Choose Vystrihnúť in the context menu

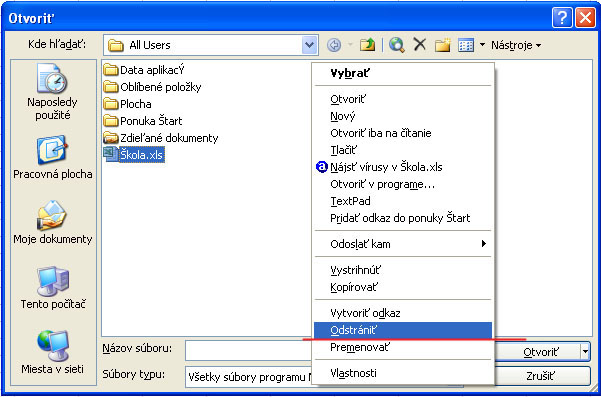point(402,270)
